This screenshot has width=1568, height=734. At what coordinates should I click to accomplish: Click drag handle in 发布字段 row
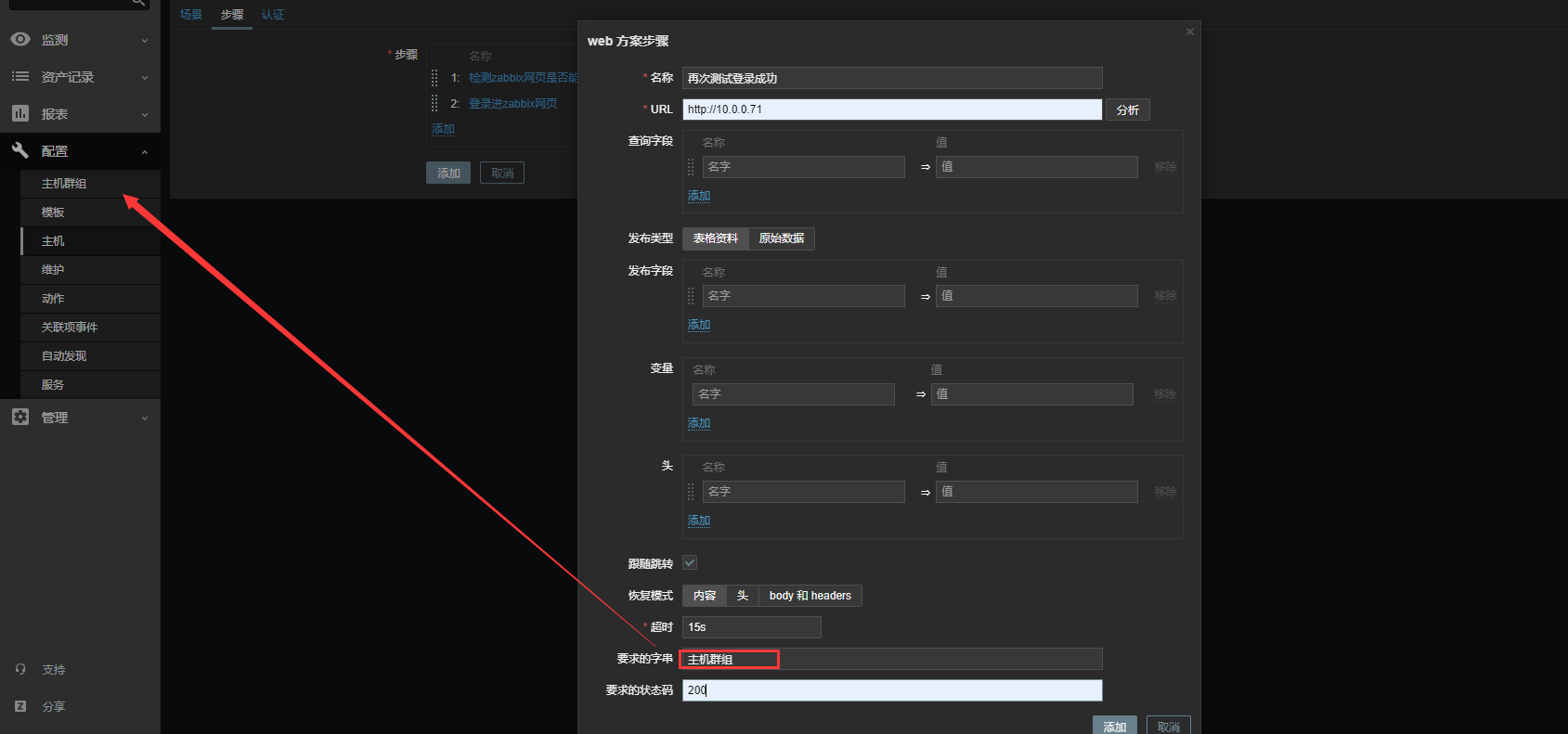click(691, 296)
